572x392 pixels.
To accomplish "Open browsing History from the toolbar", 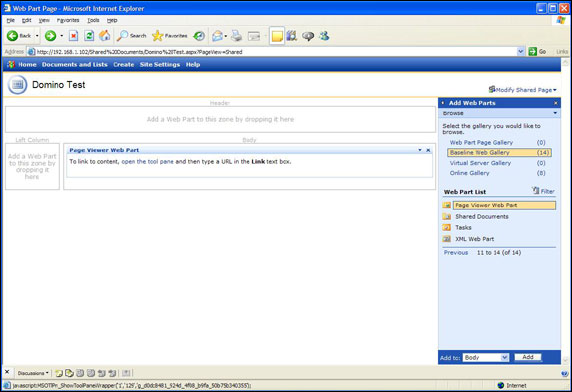I will point(199,36).
